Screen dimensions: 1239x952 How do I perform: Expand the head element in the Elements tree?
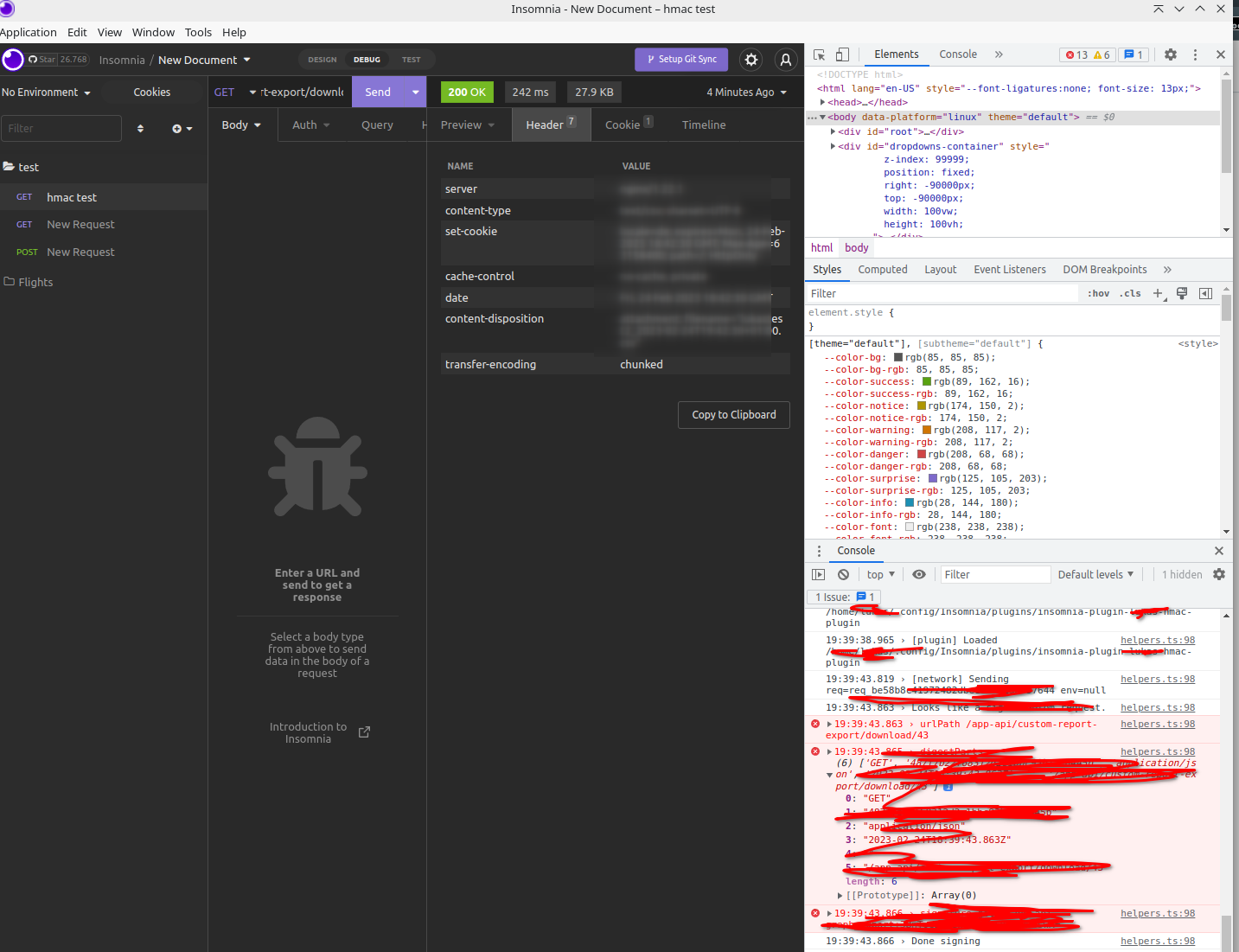(x=823, y=102)
